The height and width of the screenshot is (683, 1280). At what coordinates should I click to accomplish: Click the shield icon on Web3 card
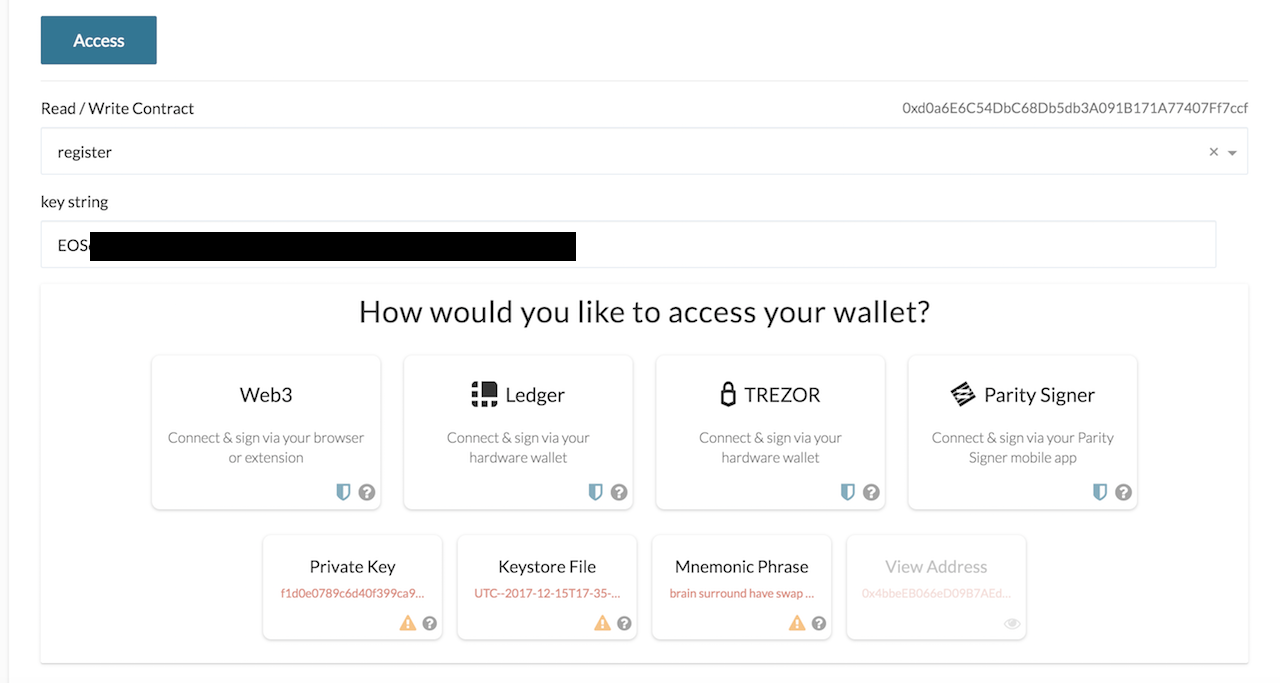point(344,492)
